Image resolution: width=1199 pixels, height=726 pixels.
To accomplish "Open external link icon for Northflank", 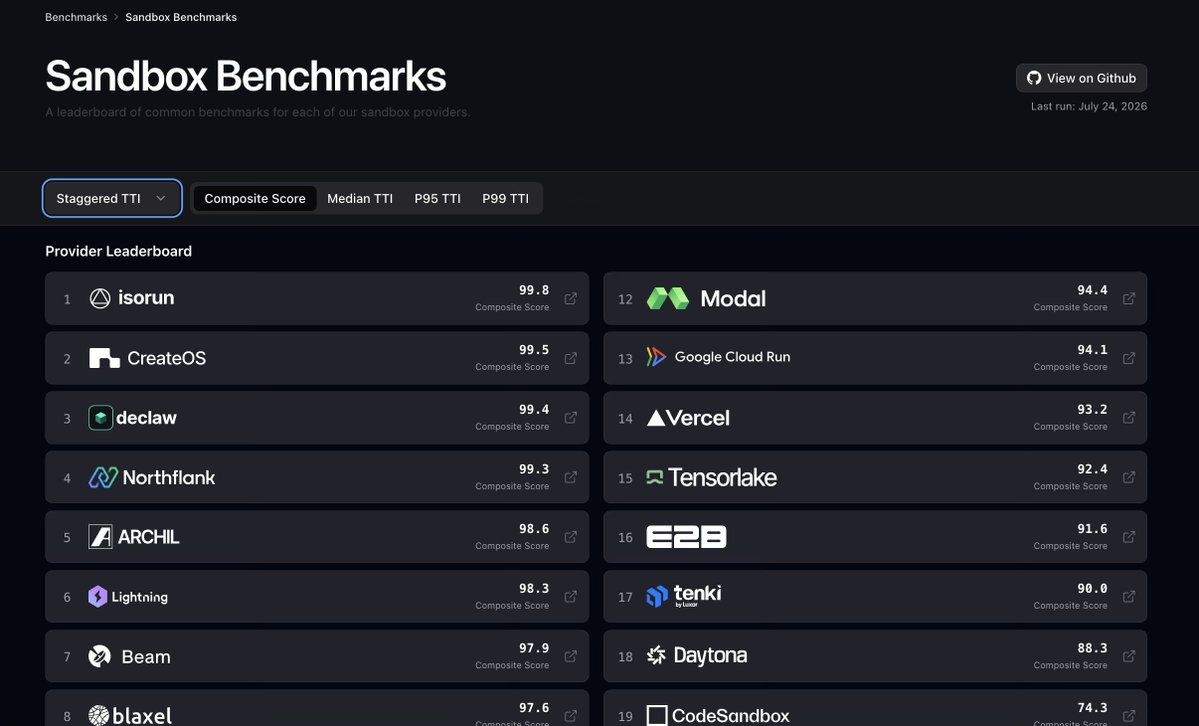I will [570, 477].
